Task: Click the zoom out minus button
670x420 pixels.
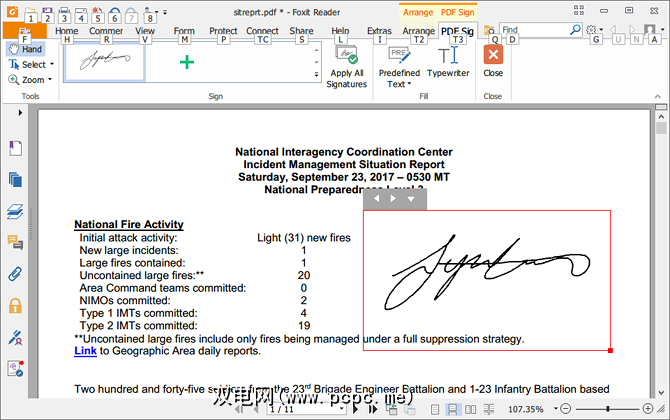Action: tap(565, 409)
